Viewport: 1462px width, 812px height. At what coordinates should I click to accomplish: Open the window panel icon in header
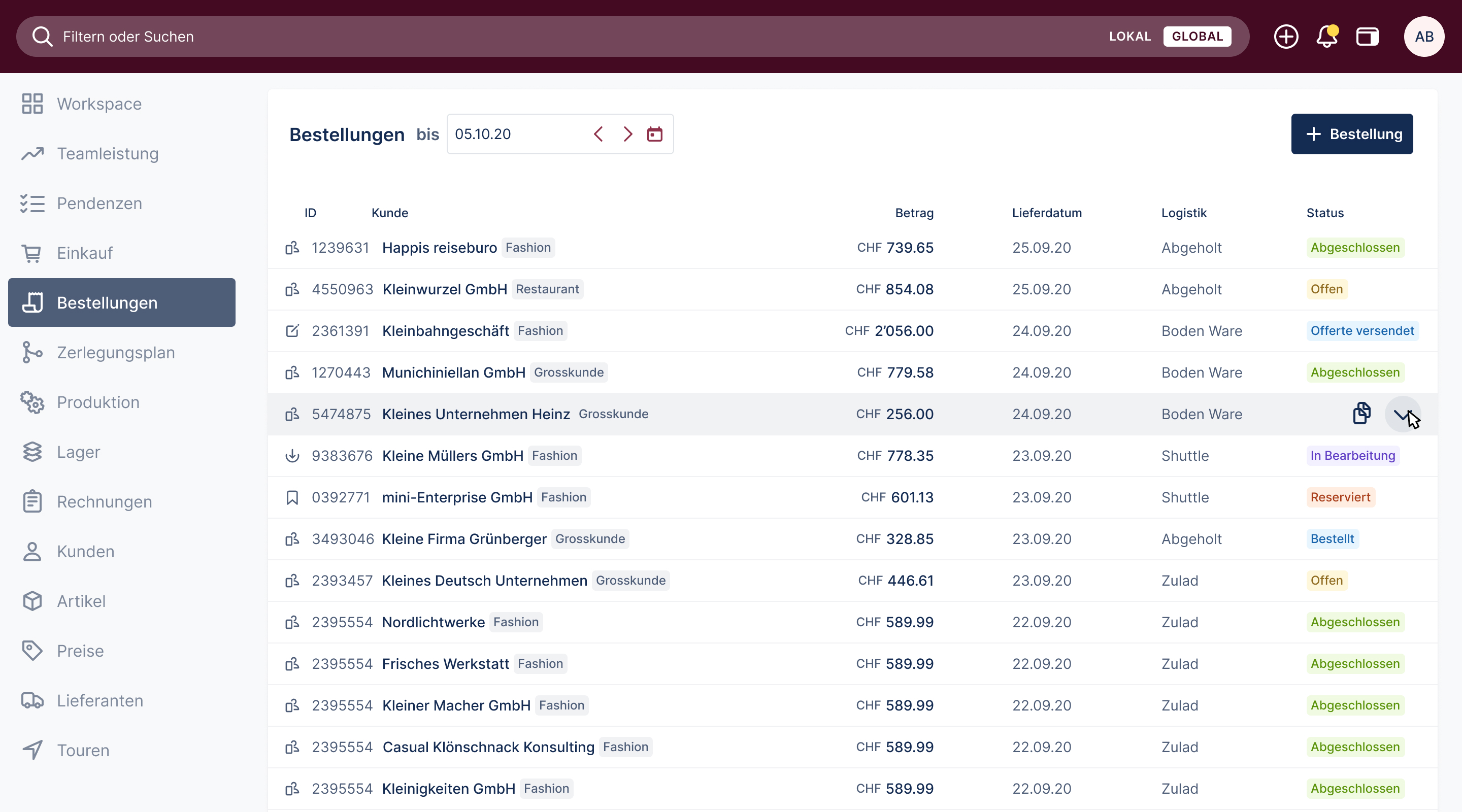point(1367,37)
